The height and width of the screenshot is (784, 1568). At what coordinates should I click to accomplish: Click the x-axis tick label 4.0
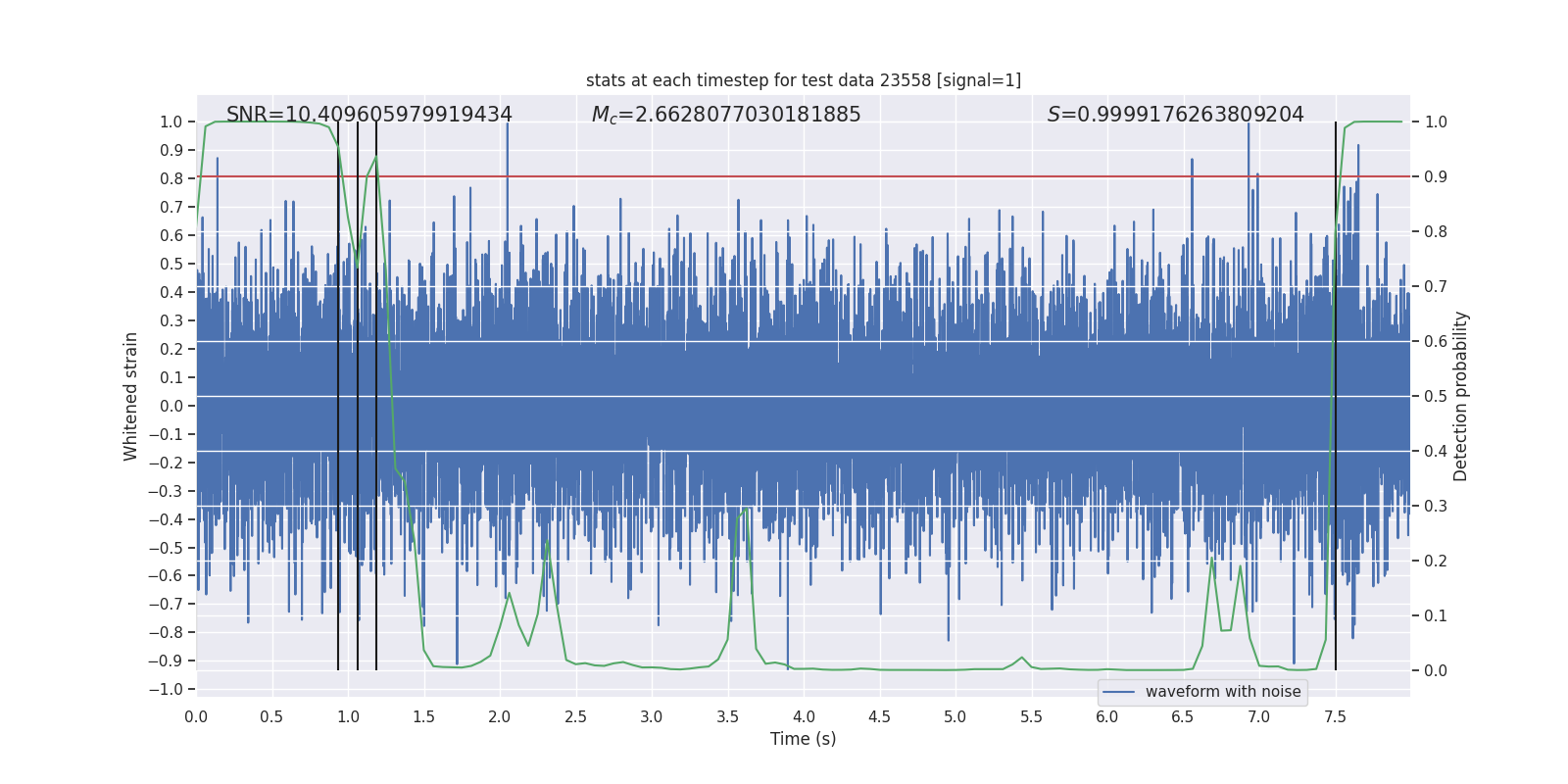(804, 716)
